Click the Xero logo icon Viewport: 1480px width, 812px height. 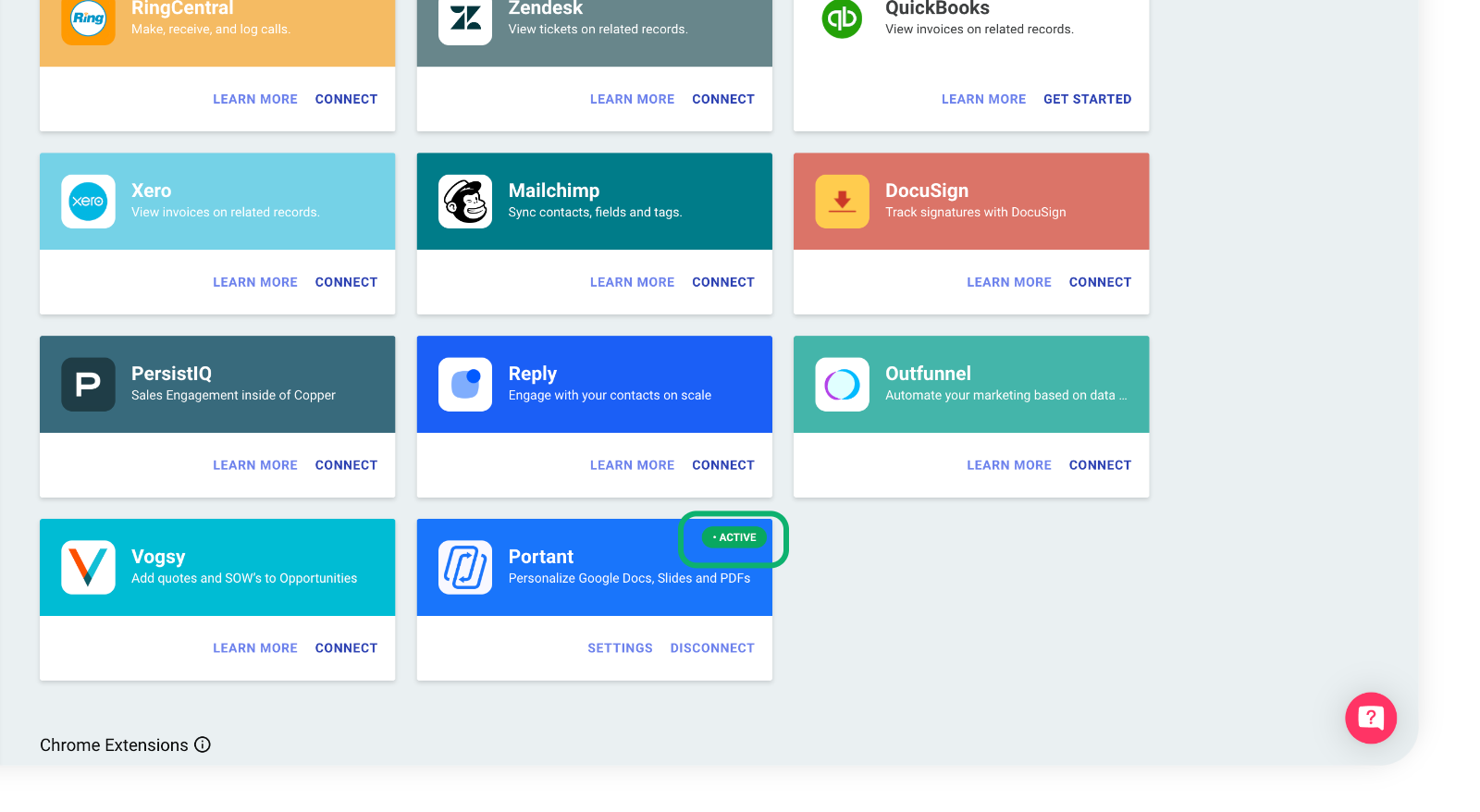(x=88, y=201)
